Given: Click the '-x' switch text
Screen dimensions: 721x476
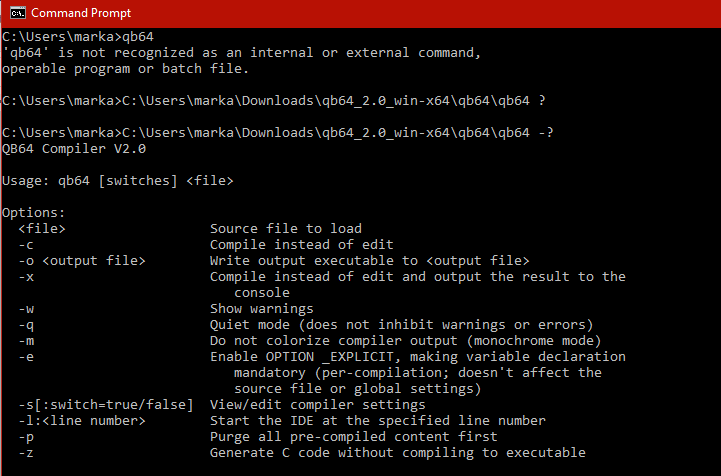Looking at the screenshot, I should (26, 277).
